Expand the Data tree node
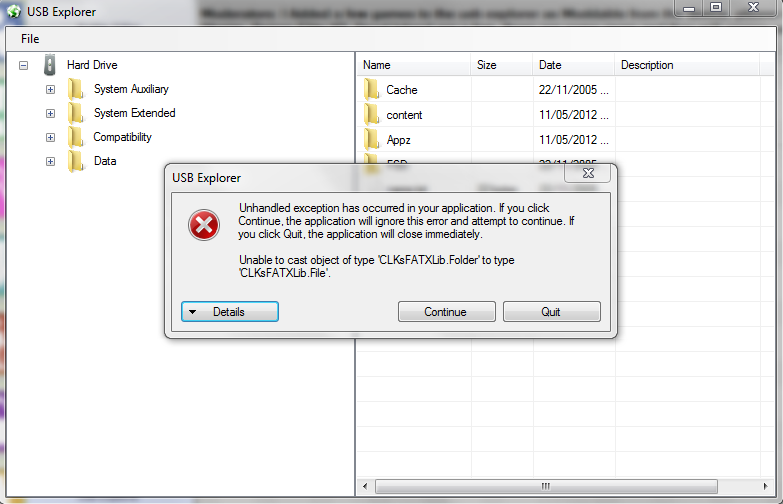Screen dimensions: 783x504 [x=50, y=161]
